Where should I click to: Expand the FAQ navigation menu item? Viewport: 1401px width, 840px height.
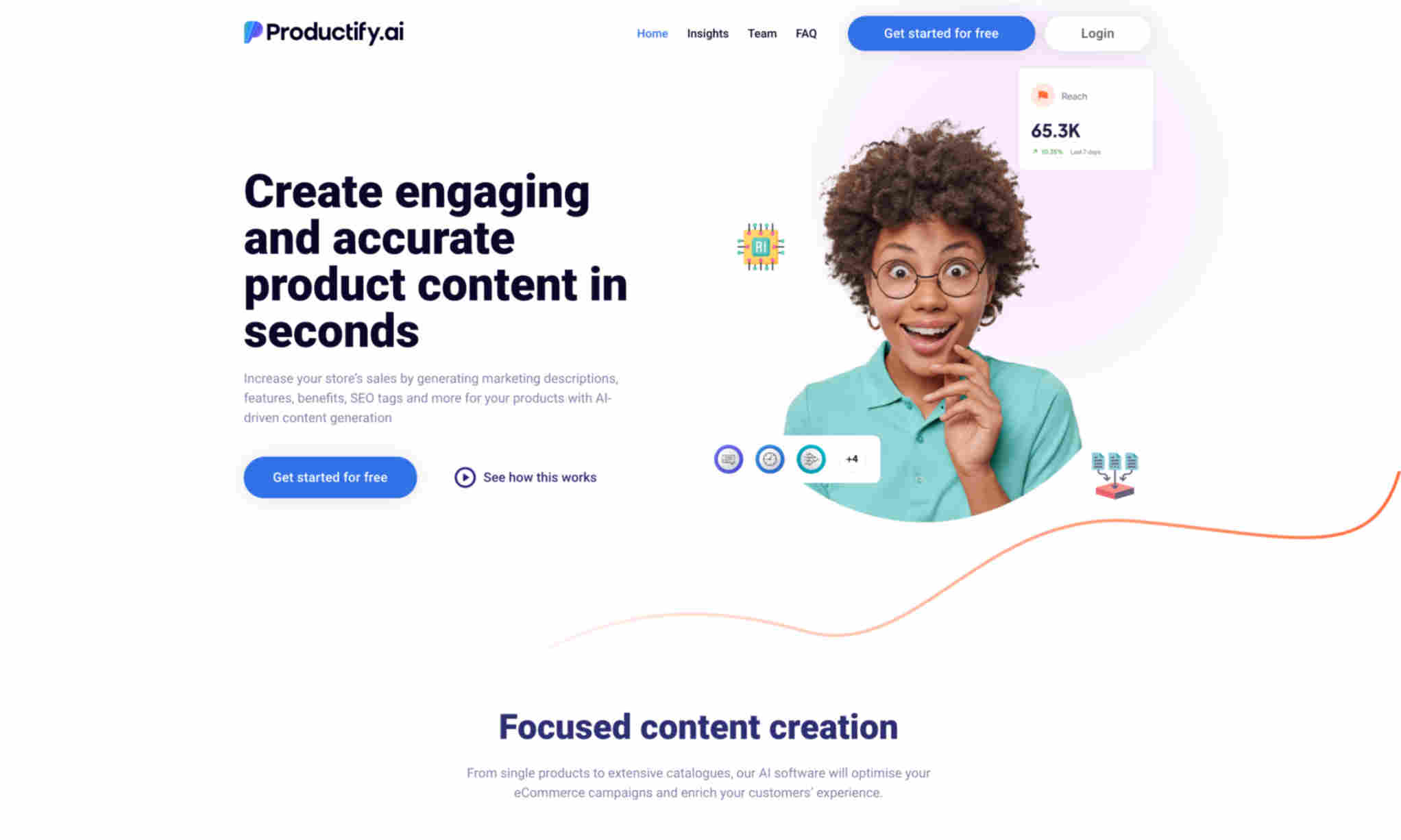[806, 33]
